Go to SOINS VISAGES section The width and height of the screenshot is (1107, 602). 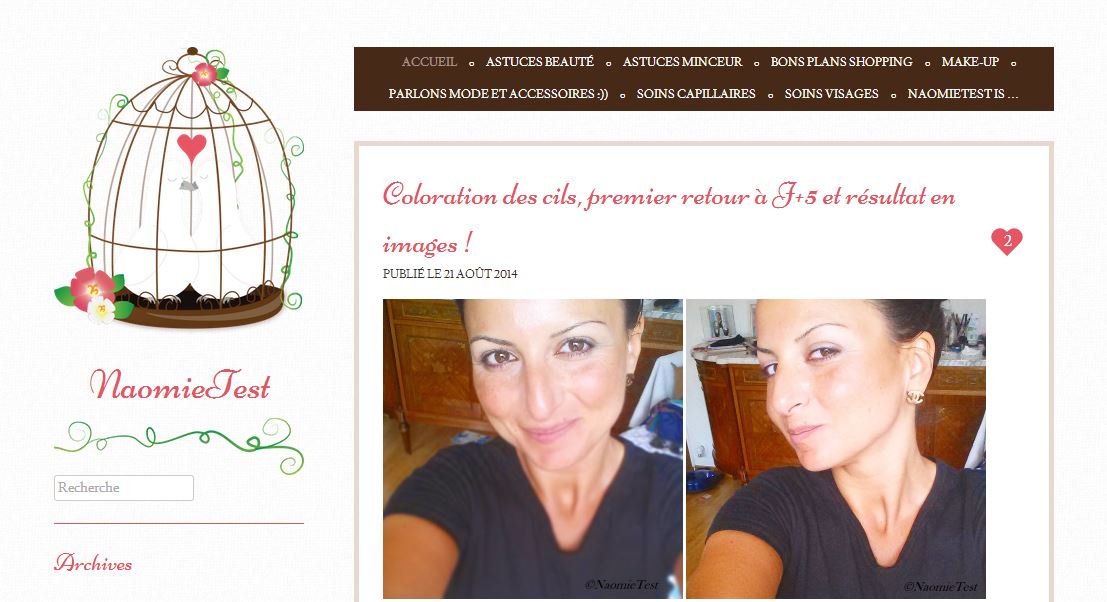point(832,94)
